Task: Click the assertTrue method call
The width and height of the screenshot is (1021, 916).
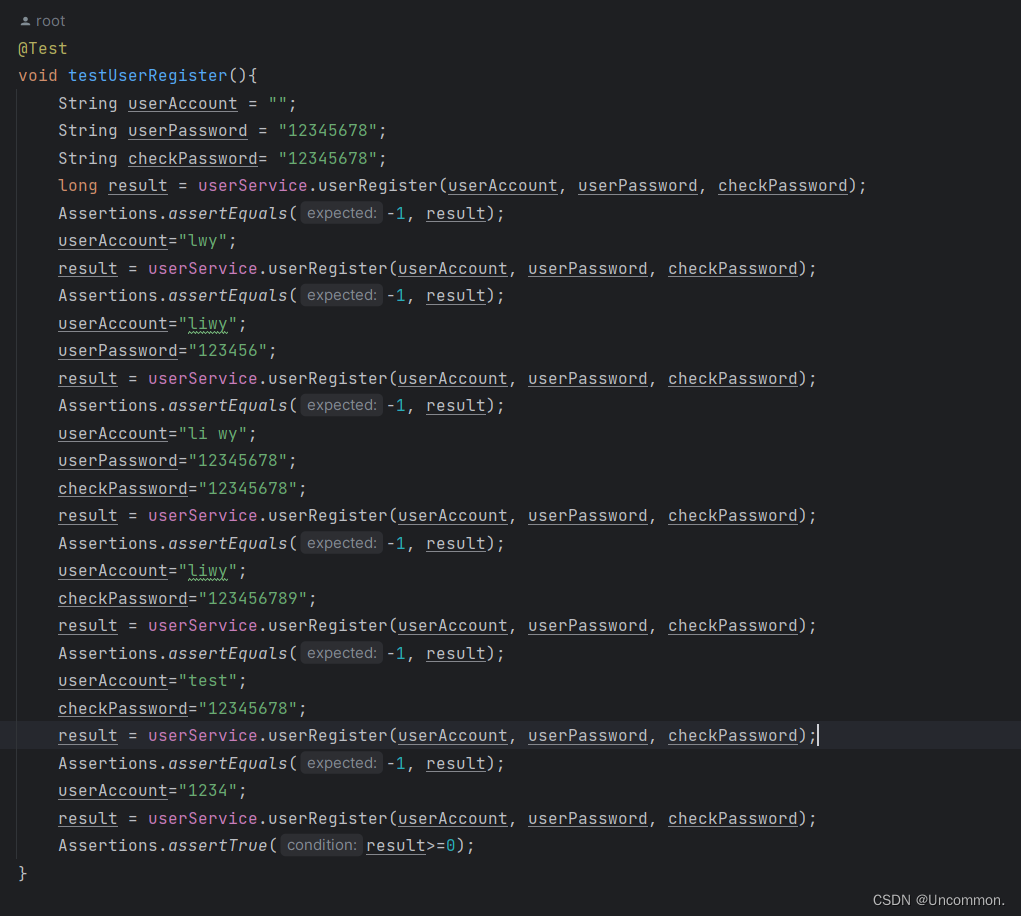Action: 217,846
